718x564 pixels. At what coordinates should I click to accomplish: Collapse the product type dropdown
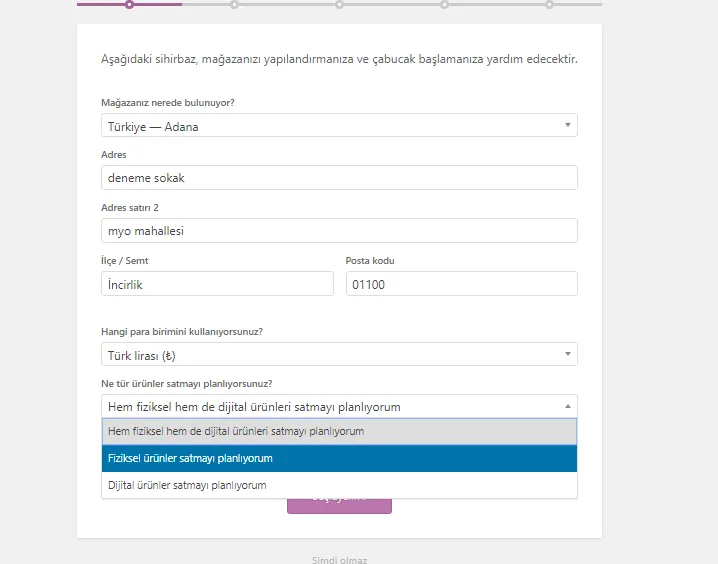pos(339,407)
